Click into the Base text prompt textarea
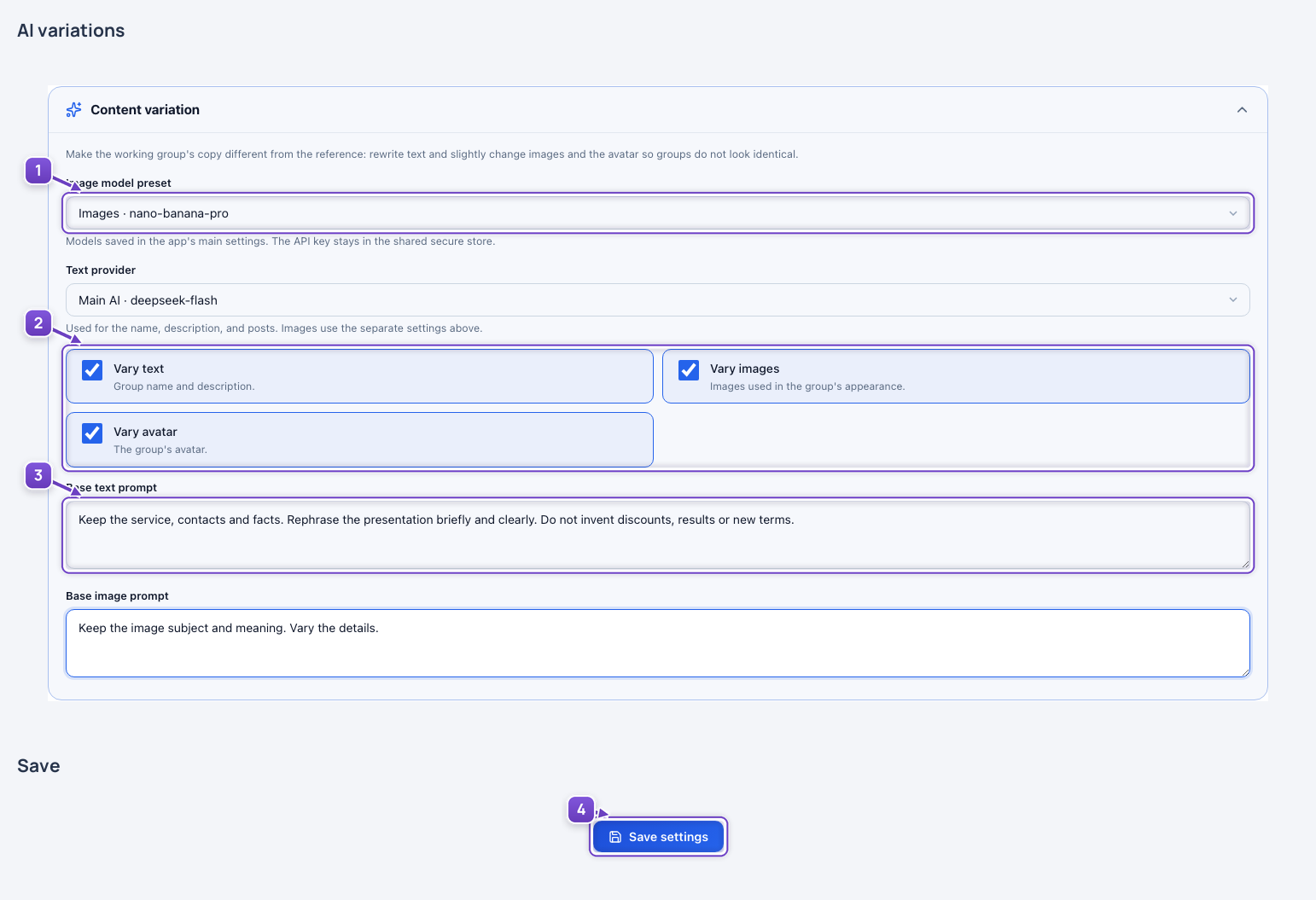Screen dimensions: 1316x900 coord(657,535)
